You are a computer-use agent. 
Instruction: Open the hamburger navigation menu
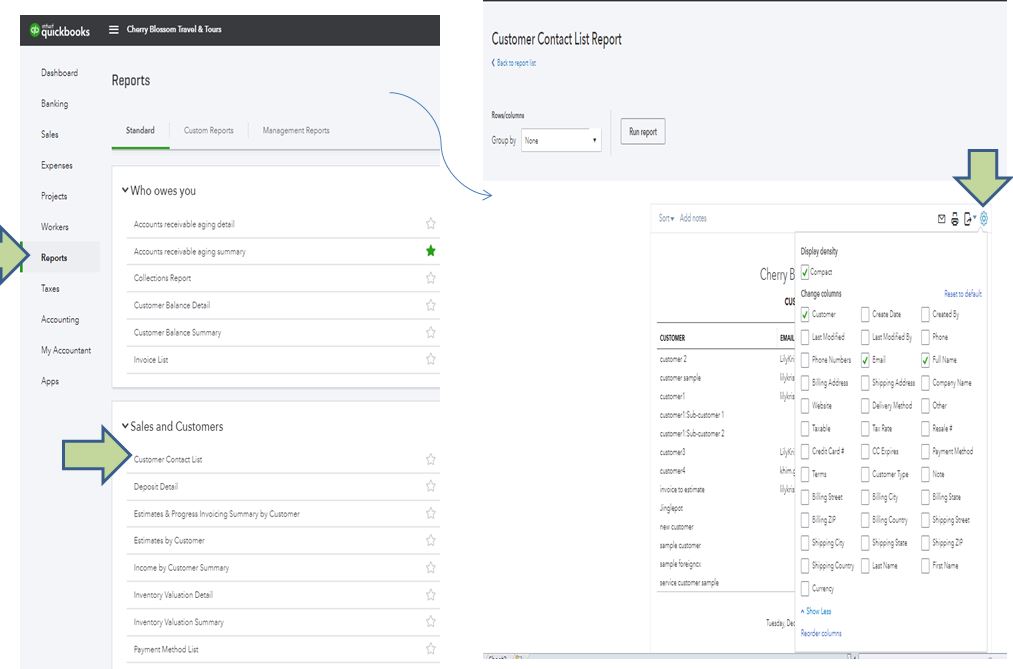(114, 30)
